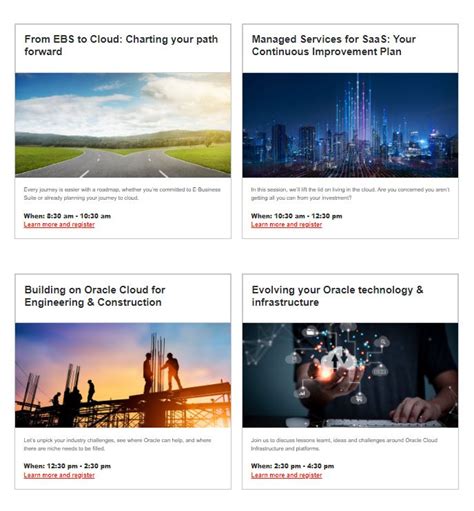The width and height of the screenshot is (474, 511).
Task: Click the 'Let's unpick your industry challenges' description
Action: pos(117,444)
